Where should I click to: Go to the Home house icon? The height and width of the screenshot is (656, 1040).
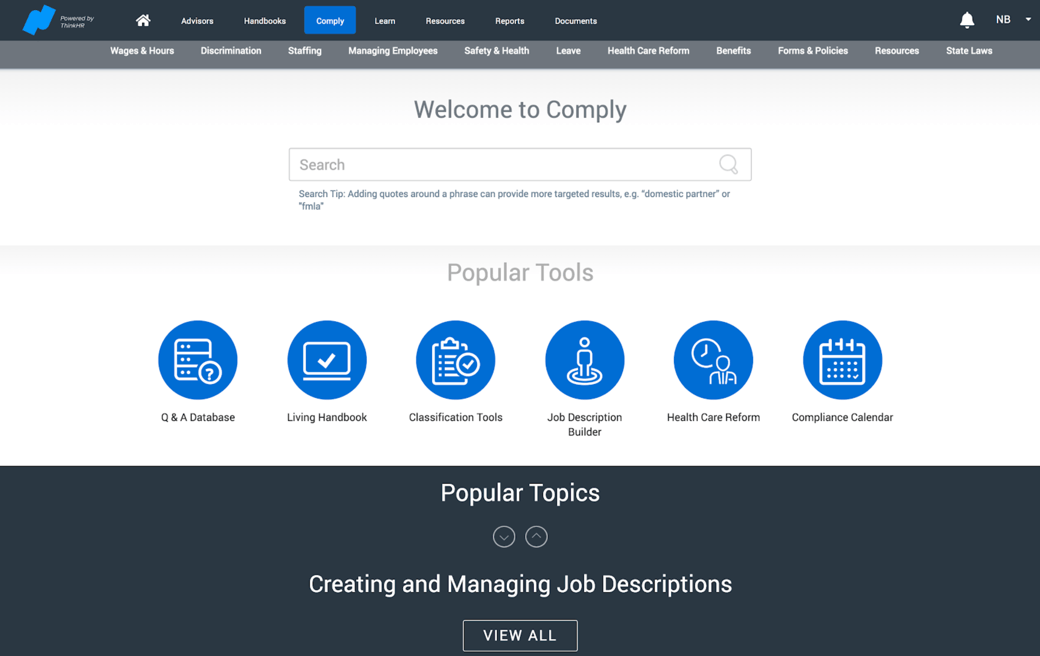click(x=143, y=21)
